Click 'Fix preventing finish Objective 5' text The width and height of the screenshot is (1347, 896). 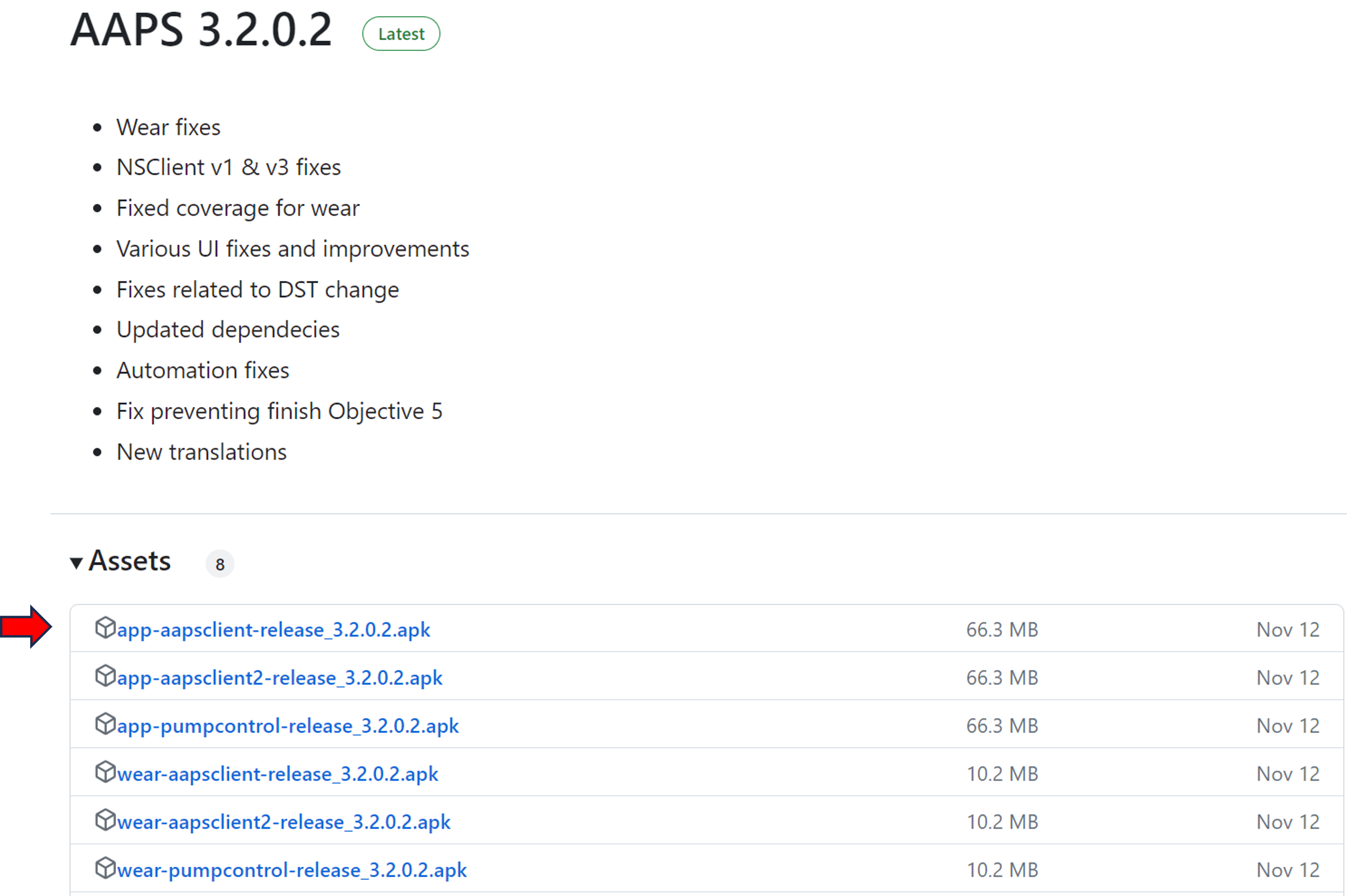coord(280,412)
